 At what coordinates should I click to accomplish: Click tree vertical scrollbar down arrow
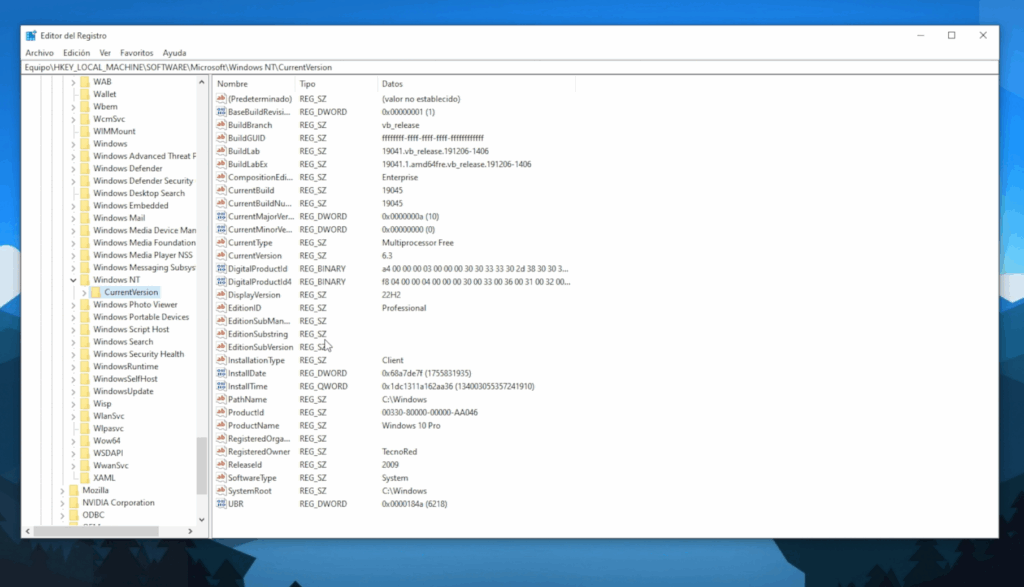coord(201,520)
